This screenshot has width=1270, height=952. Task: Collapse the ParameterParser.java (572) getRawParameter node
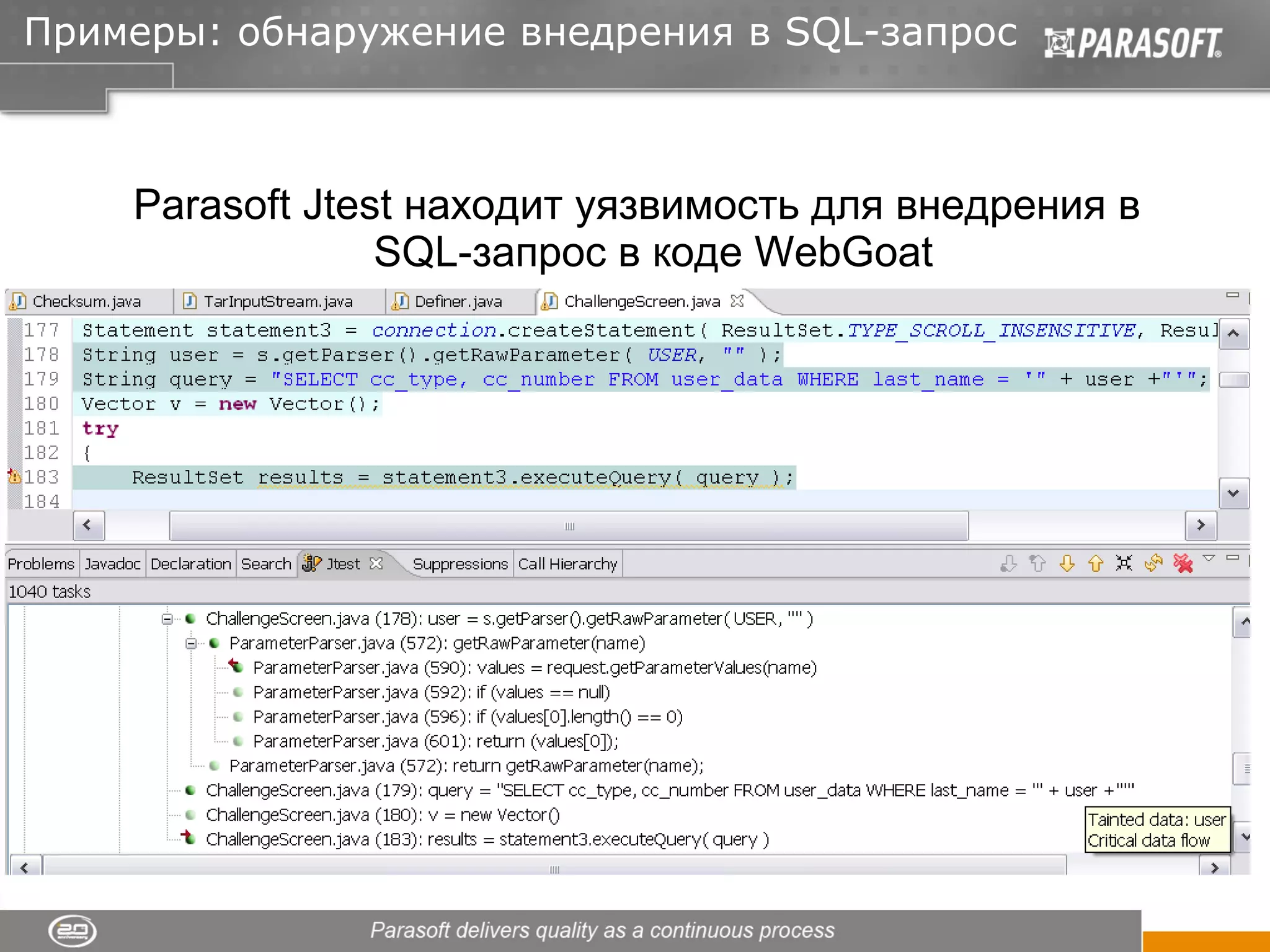click(x=191, y=643)
